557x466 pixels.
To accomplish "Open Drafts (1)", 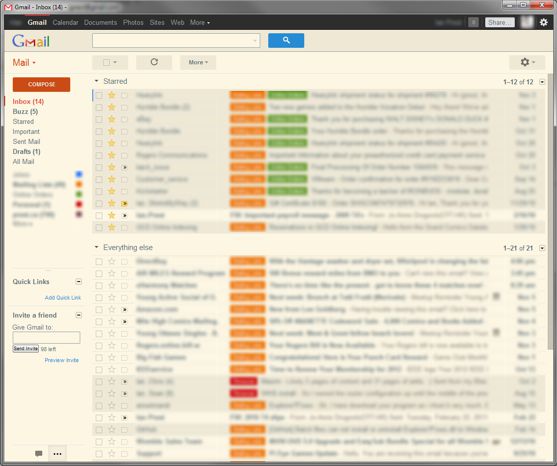I will (26, 151).
